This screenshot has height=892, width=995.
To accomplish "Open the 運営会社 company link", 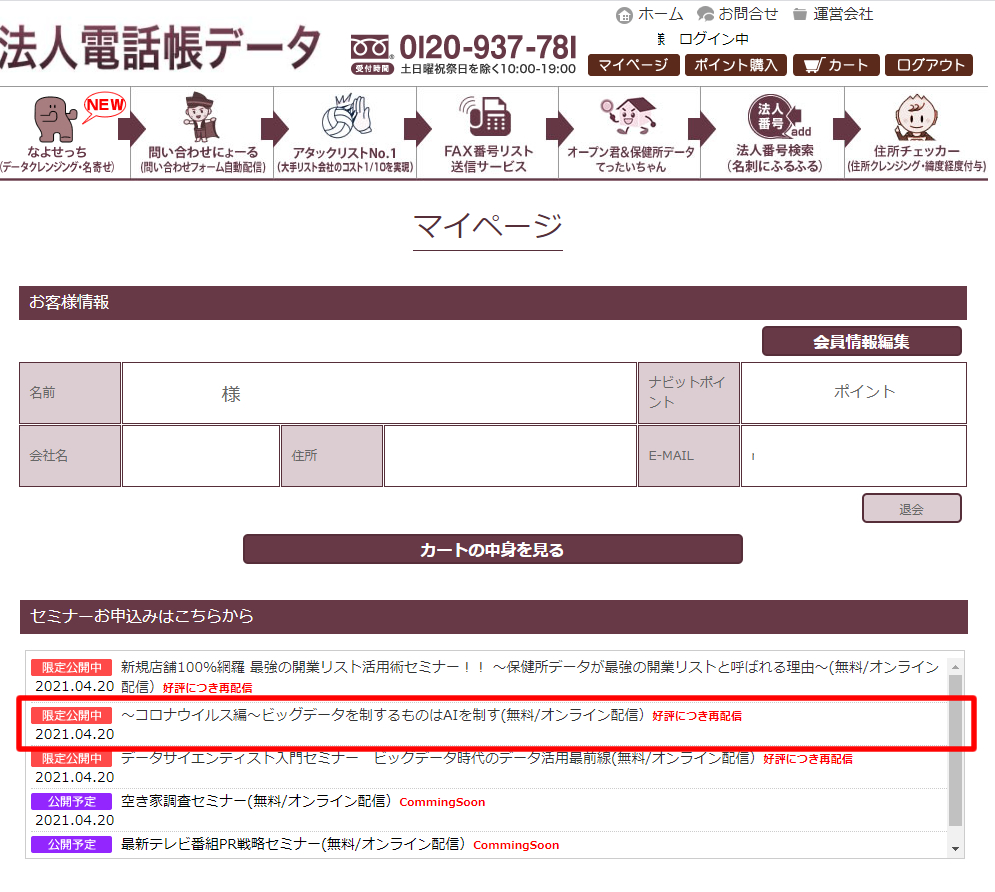I will click(x=833, y=14).
